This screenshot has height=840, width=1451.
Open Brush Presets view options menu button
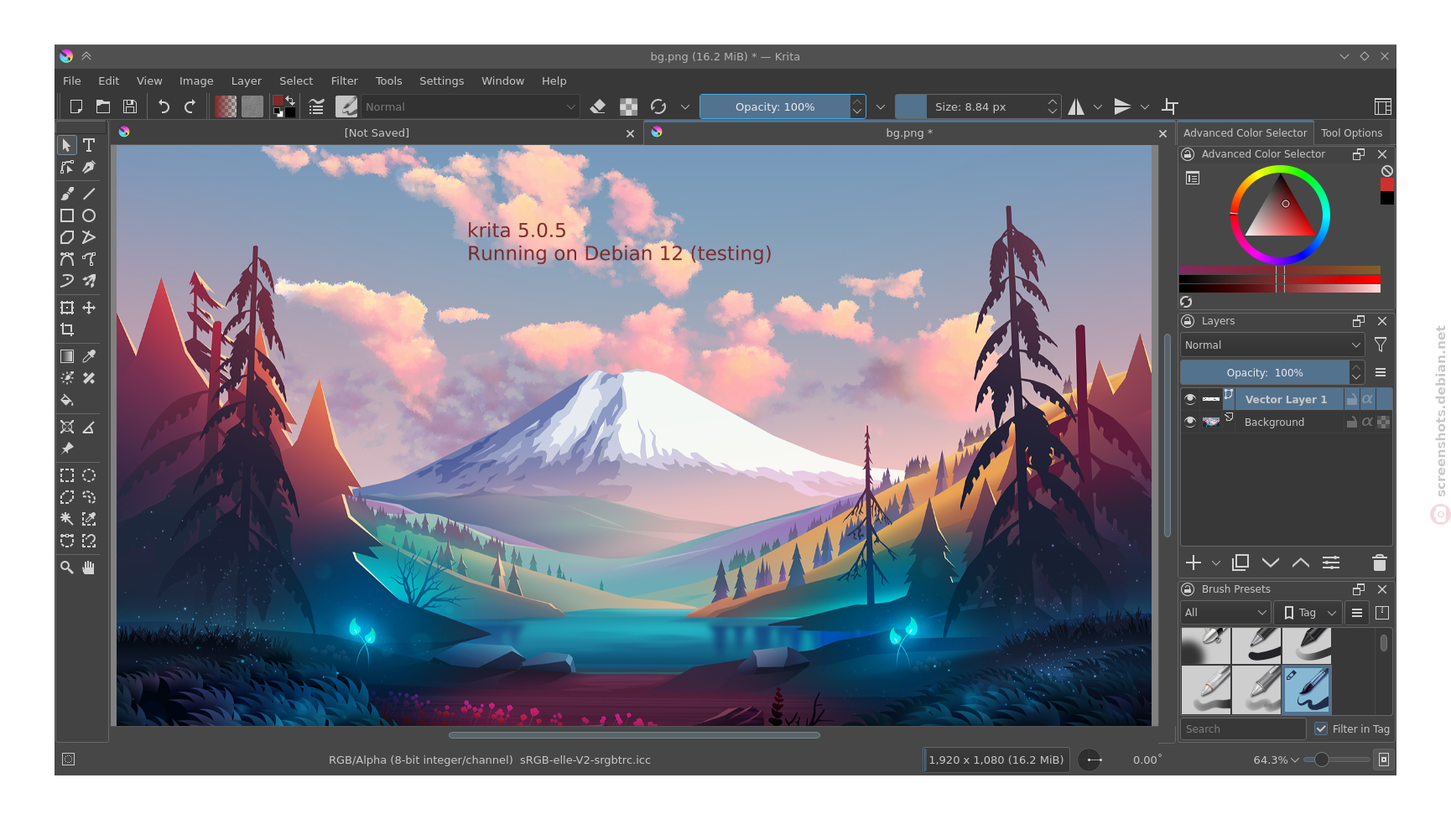coord(1357,613)
